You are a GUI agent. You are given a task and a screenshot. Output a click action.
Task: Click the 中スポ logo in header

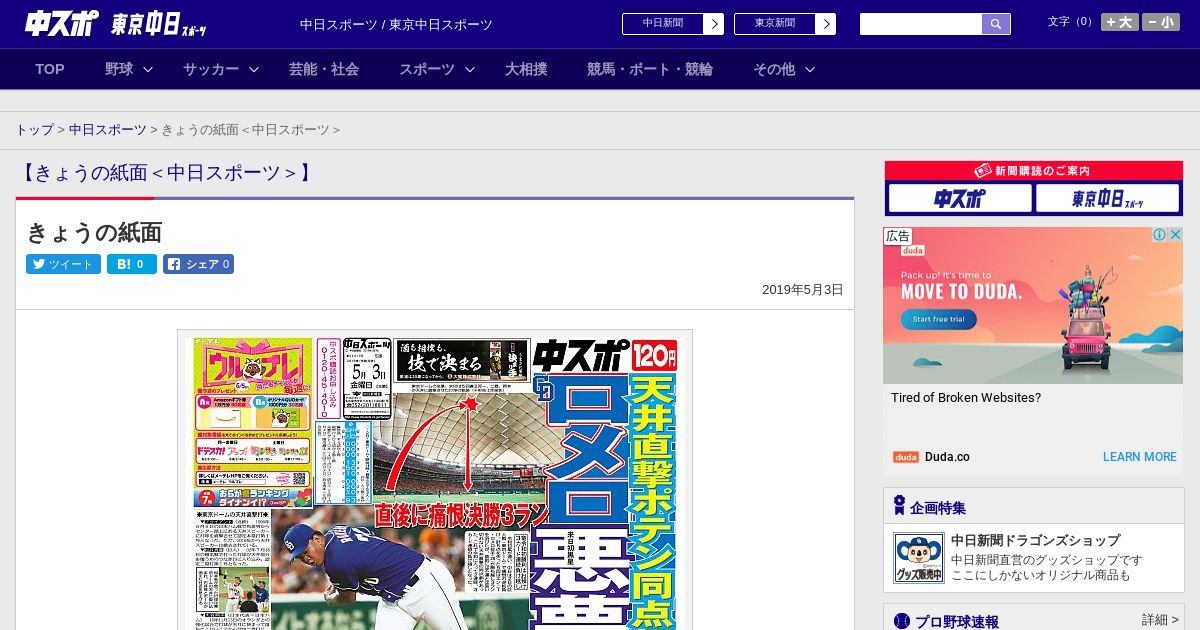(x=61, y=23)
